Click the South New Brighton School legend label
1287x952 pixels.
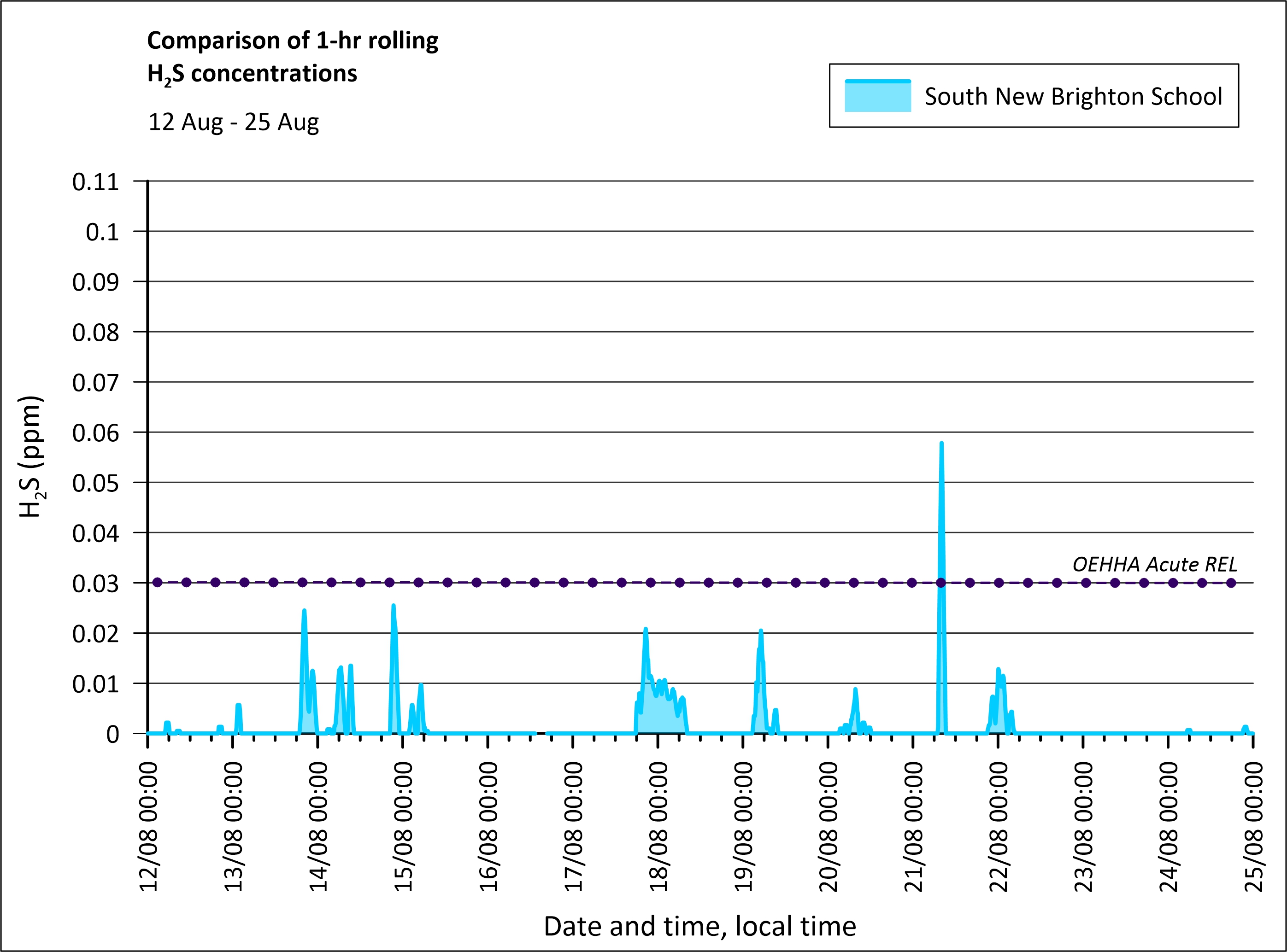(x=1073, y=96)
